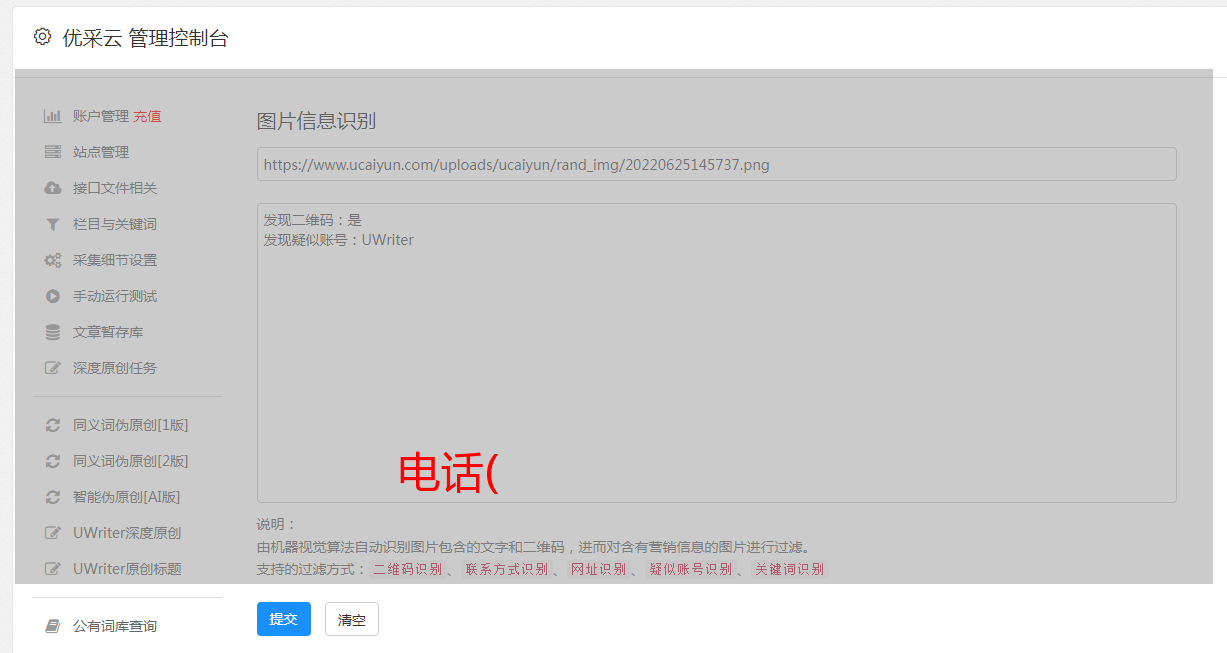Click the edit icon beside UWriter原创标题

pyautogui.click(x=53, y=569)
